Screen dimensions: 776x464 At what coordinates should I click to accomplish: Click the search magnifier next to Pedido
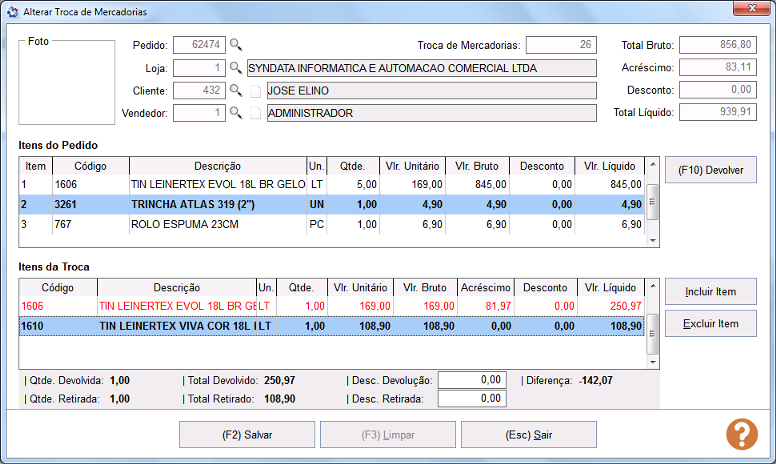tap(236, 45)
